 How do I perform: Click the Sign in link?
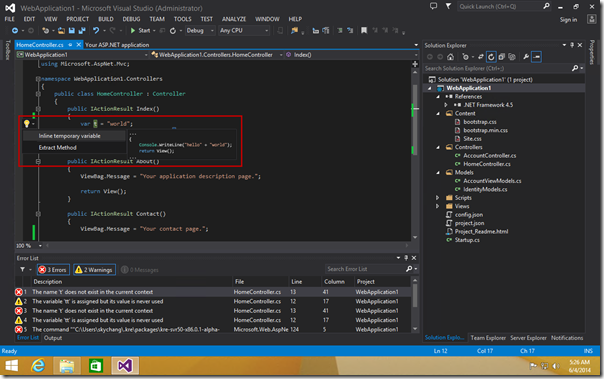(x=568, y=20)
